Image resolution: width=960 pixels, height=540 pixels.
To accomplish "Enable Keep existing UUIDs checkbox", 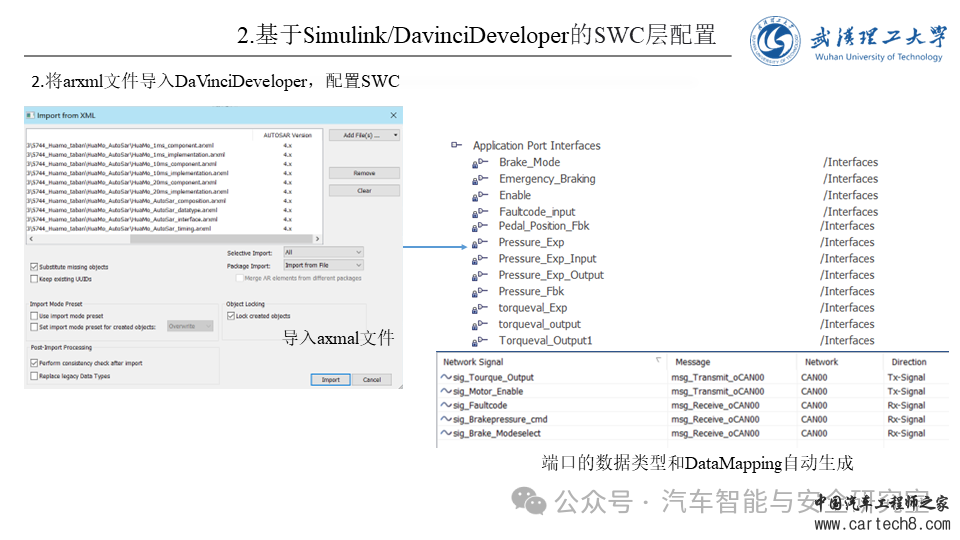I will tap(34, 279).
